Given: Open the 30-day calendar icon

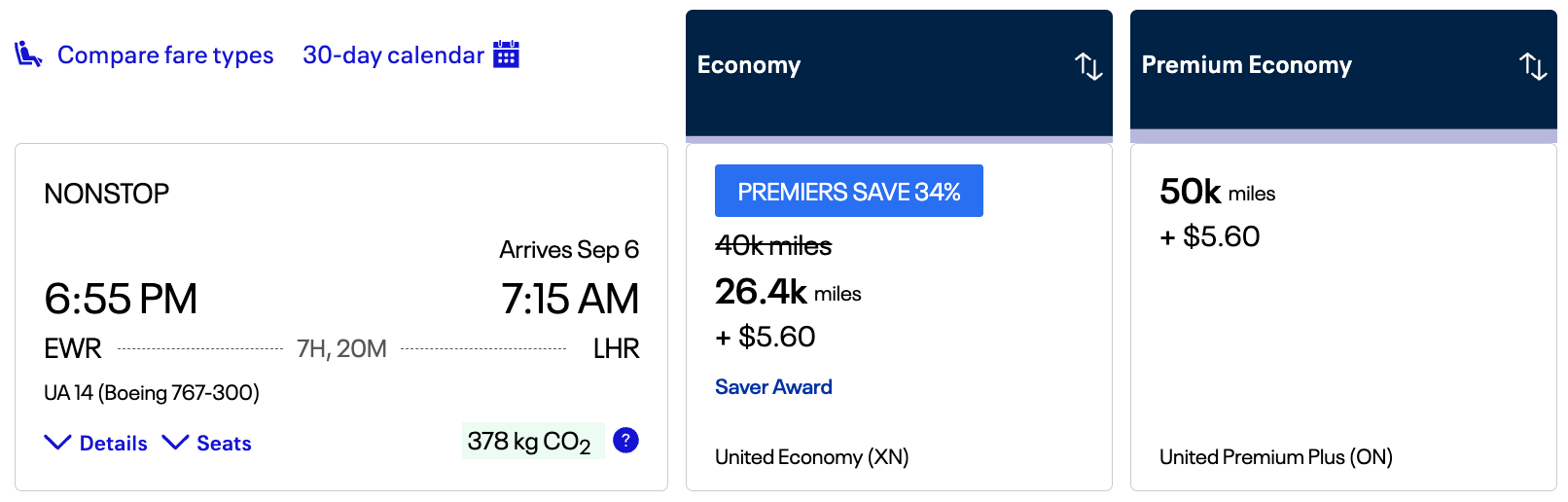Looking at the screenshot, I should [x=506, y=54].
